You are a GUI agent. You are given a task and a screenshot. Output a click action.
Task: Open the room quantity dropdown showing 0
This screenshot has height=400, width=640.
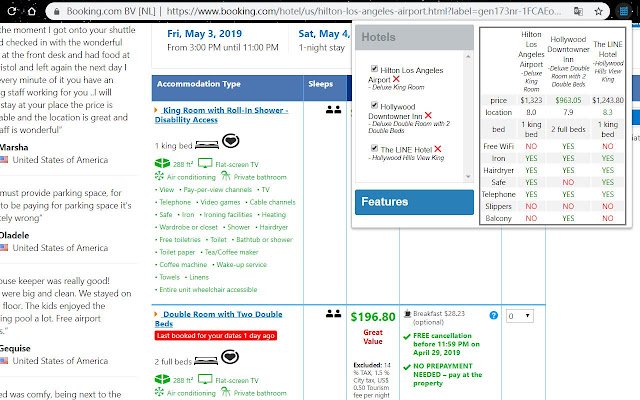click(x=520, y=316)
